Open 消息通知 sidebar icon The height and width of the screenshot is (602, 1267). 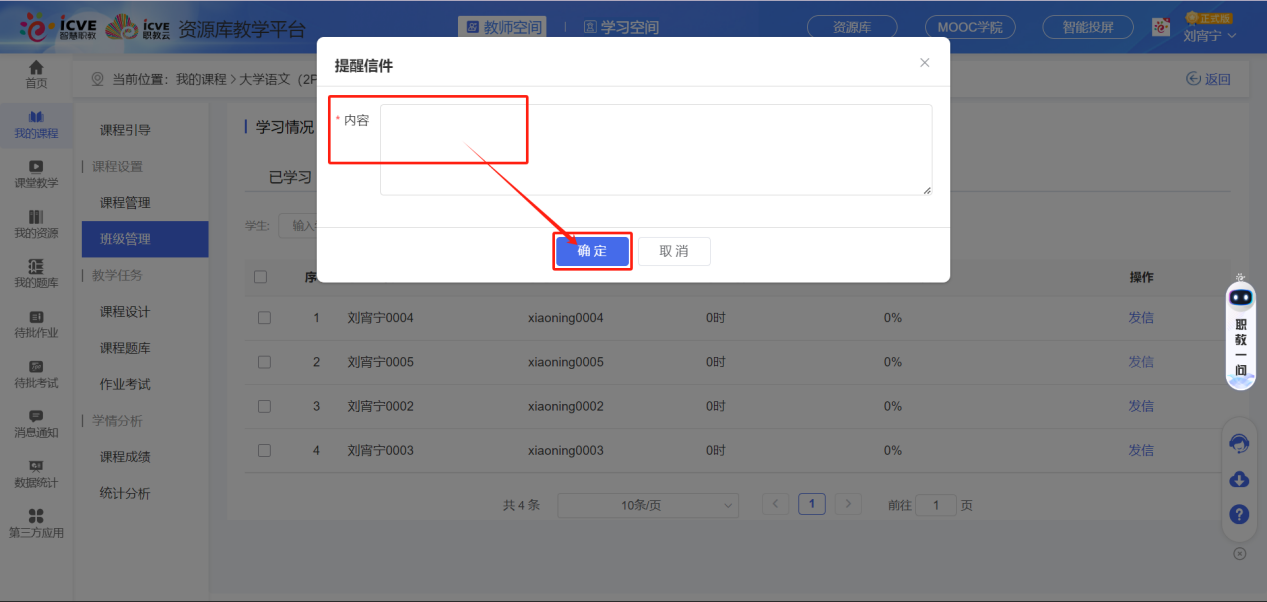[36, 423]
